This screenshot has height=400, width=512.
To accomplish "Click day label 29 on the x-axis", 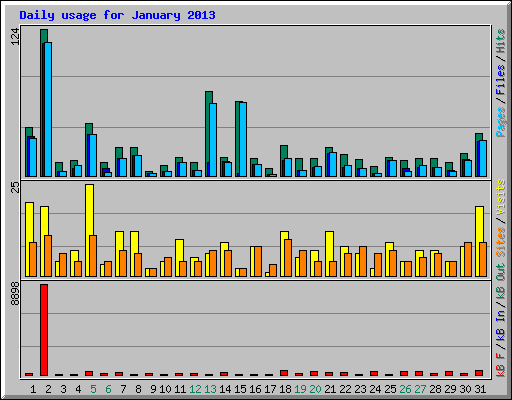I will 450,389.
